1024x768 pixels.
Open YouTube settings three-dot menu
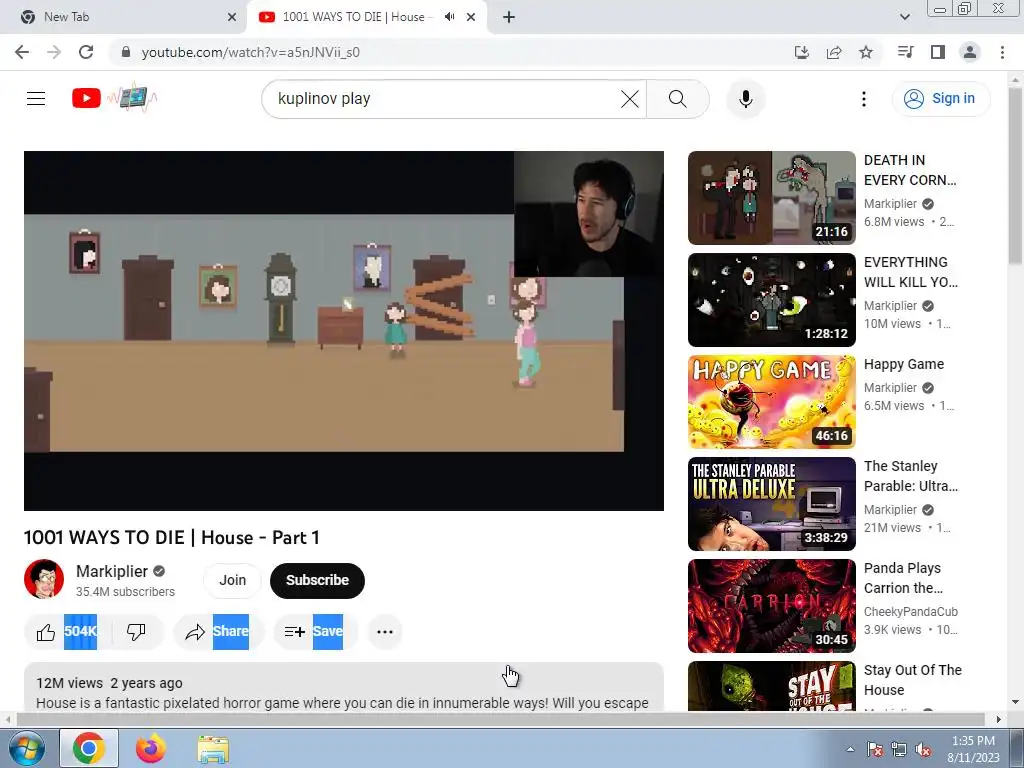863,99
